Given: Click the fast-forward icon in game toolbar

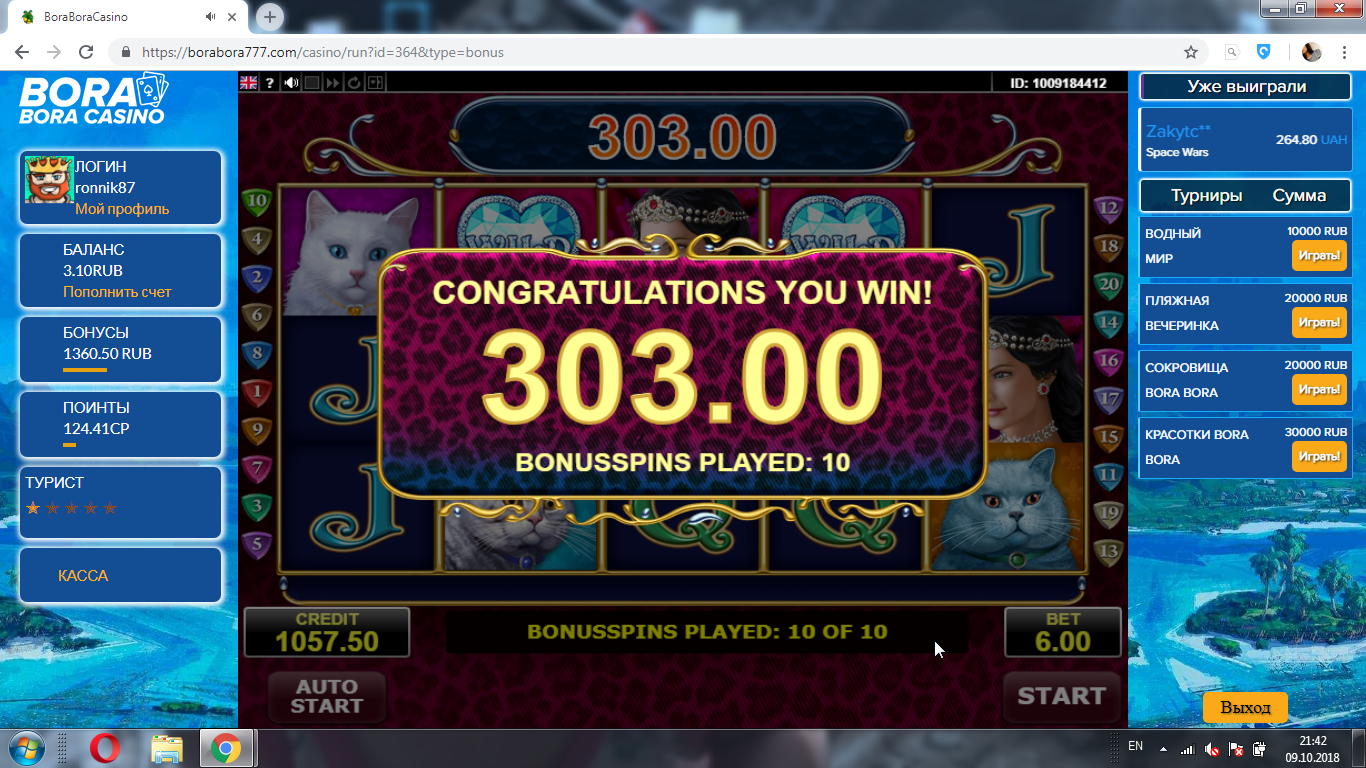Looking at the screenshot, I should point(333,83).
